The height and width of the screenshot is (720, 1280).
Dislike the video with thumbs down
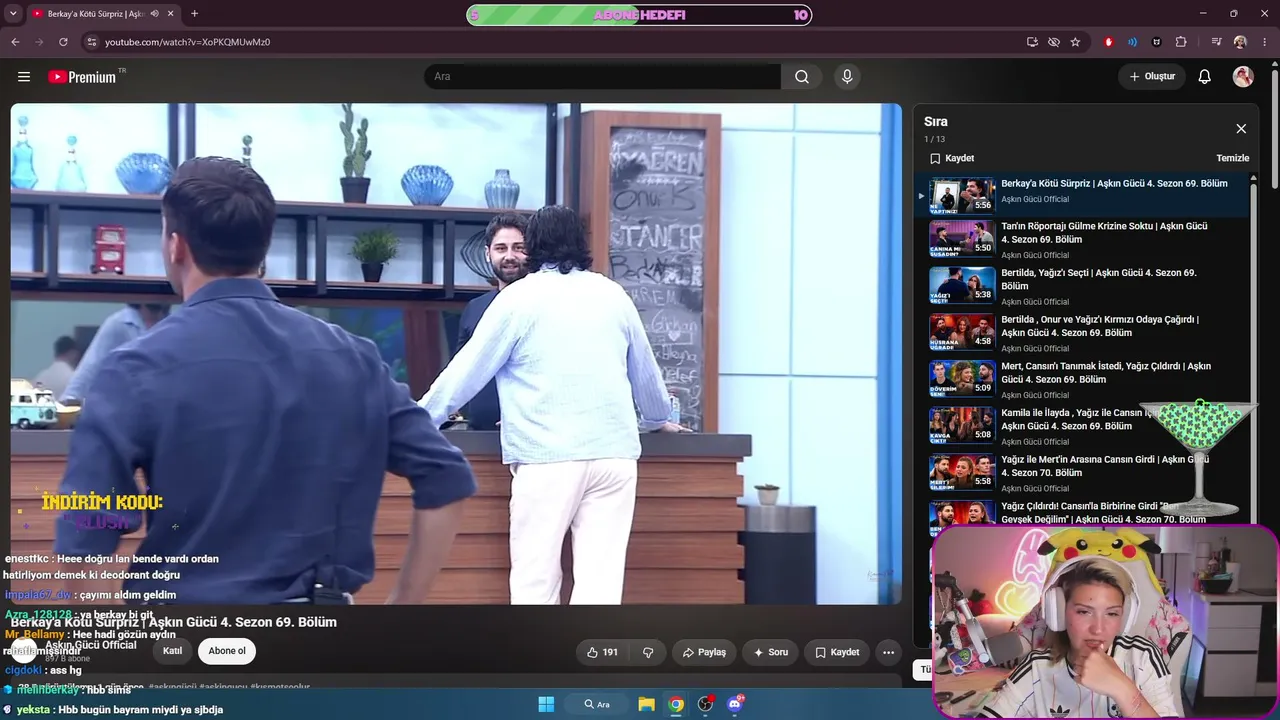pos(648,652)
